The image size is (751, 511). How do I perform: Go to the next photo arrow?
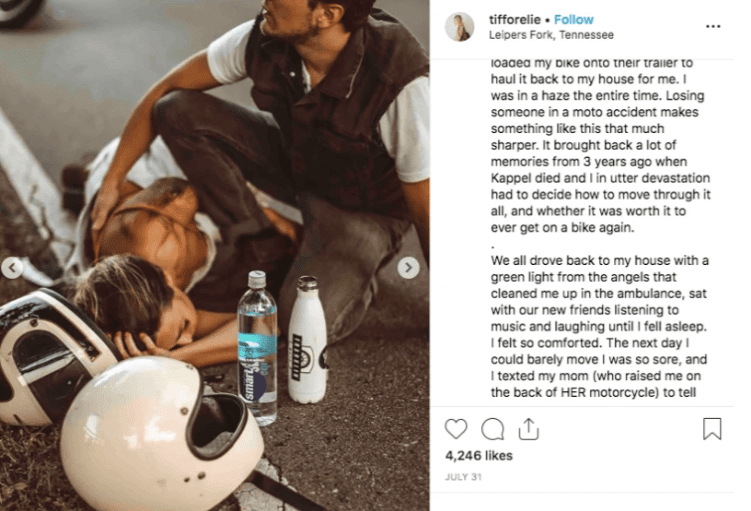coord(408,268)
